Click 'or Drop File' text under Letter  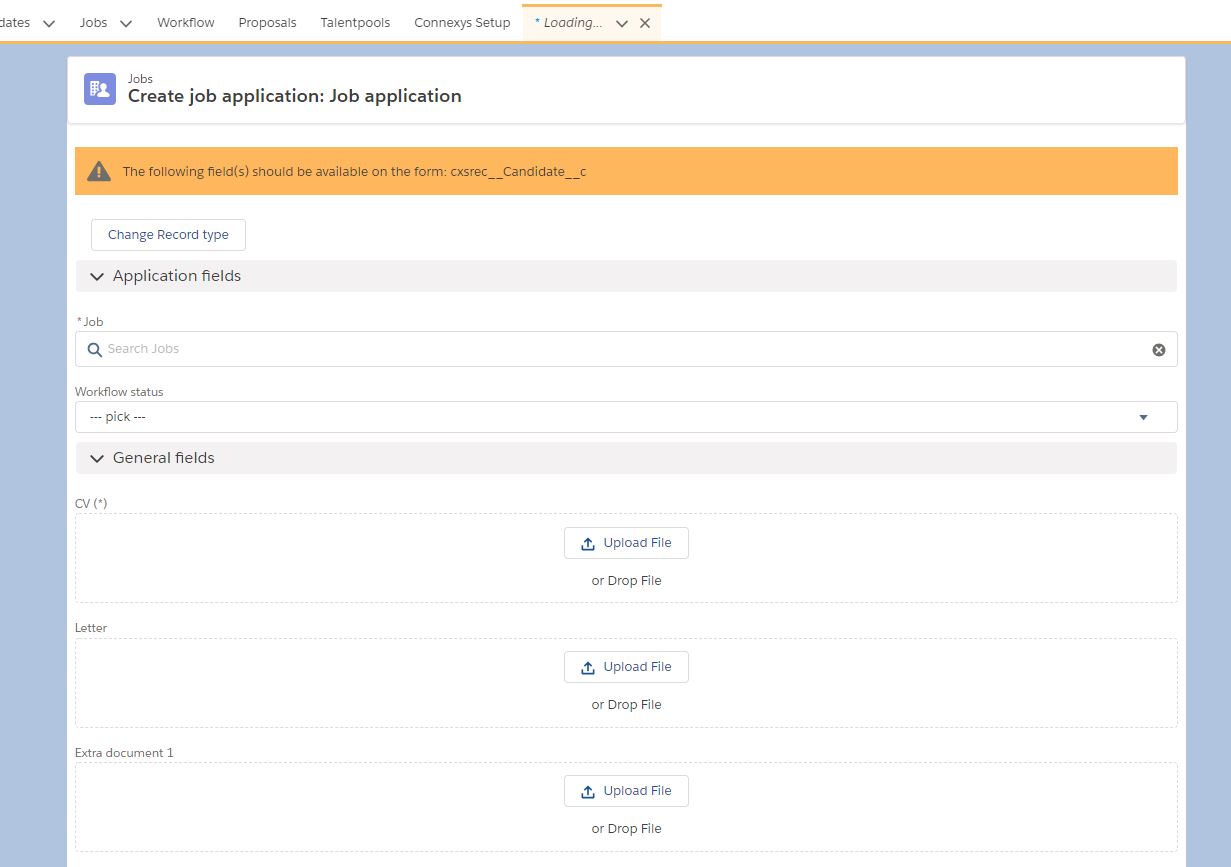pyautogui.click(x=626, y=705)
